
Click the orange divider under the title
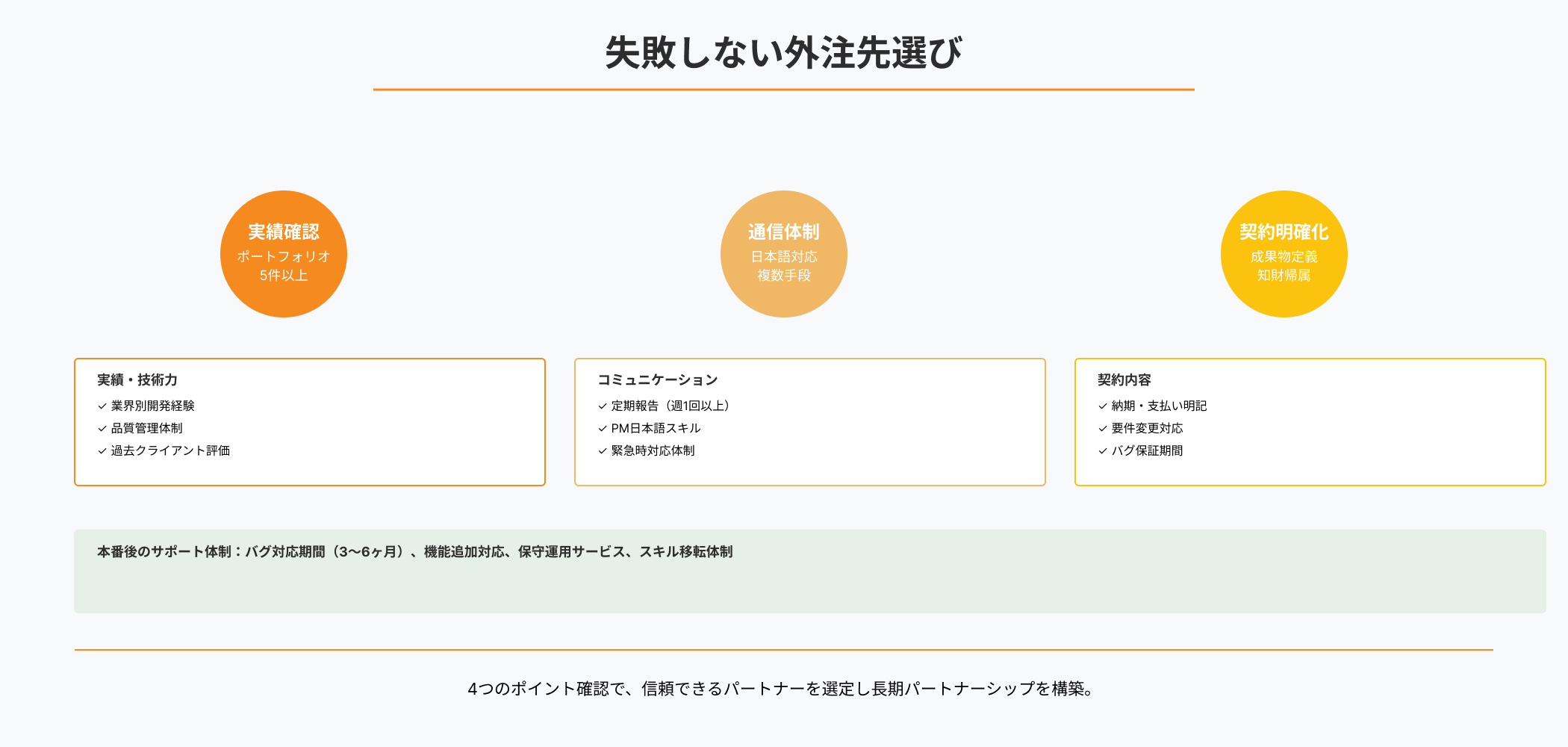[784, 90]
